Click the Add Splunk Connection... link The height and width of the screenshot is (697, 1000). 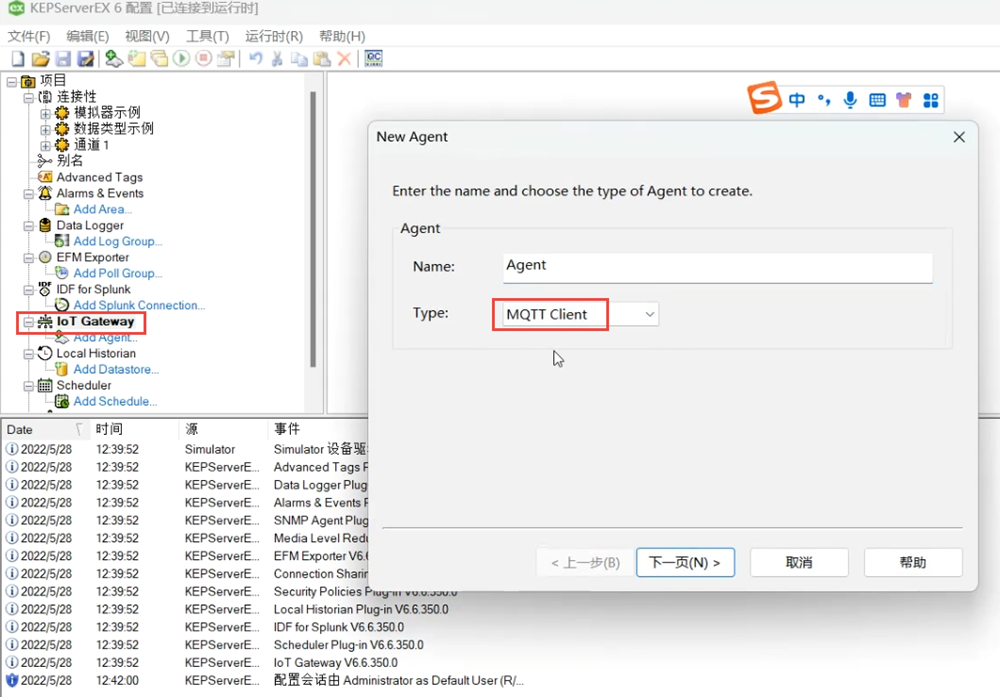point(139,305)
